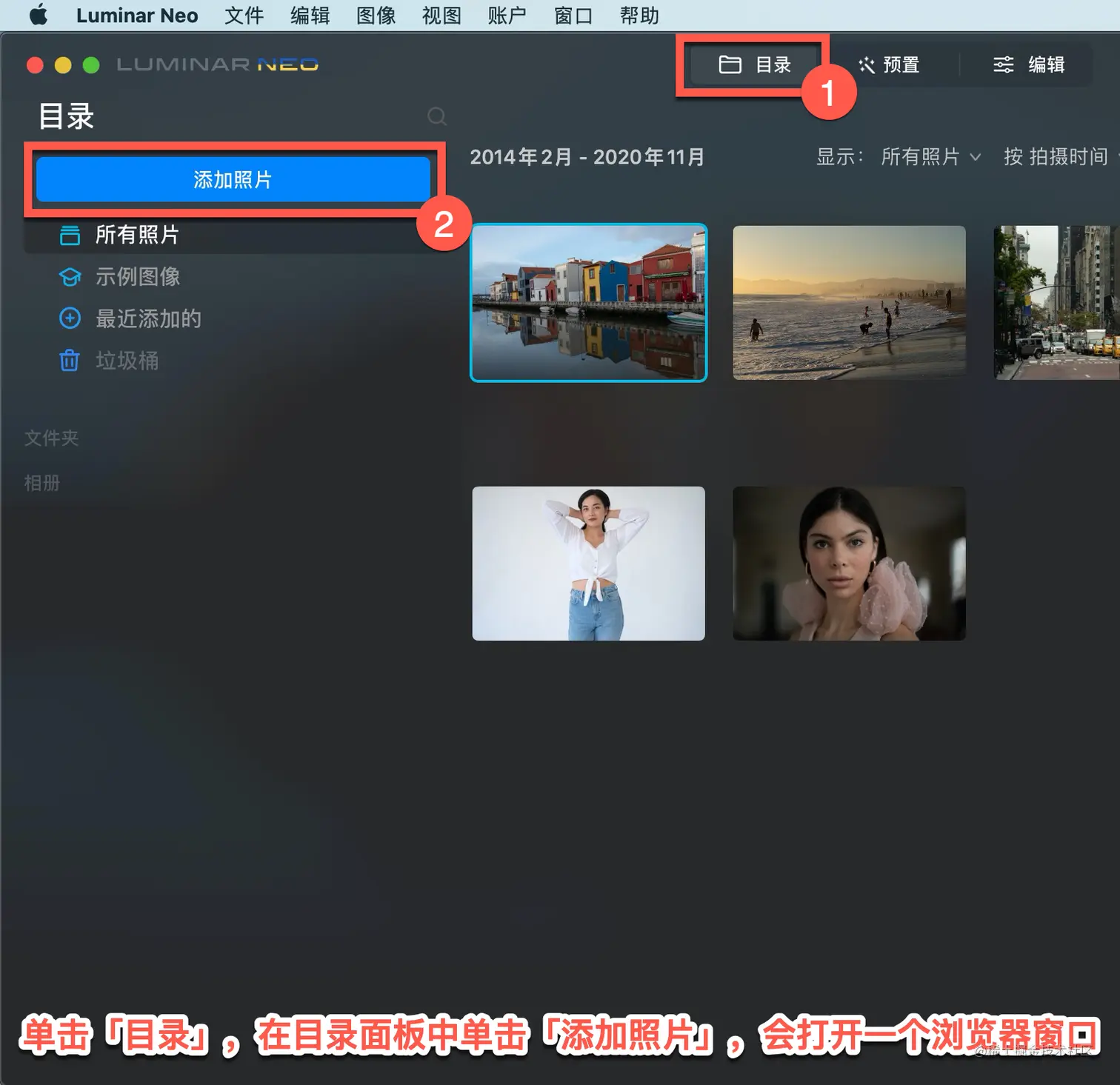Click the sliders icon in 编辑 tab
The width and height of the screenshot is (1120, 1085).
pyautogui.click(x=1003, y=65)
